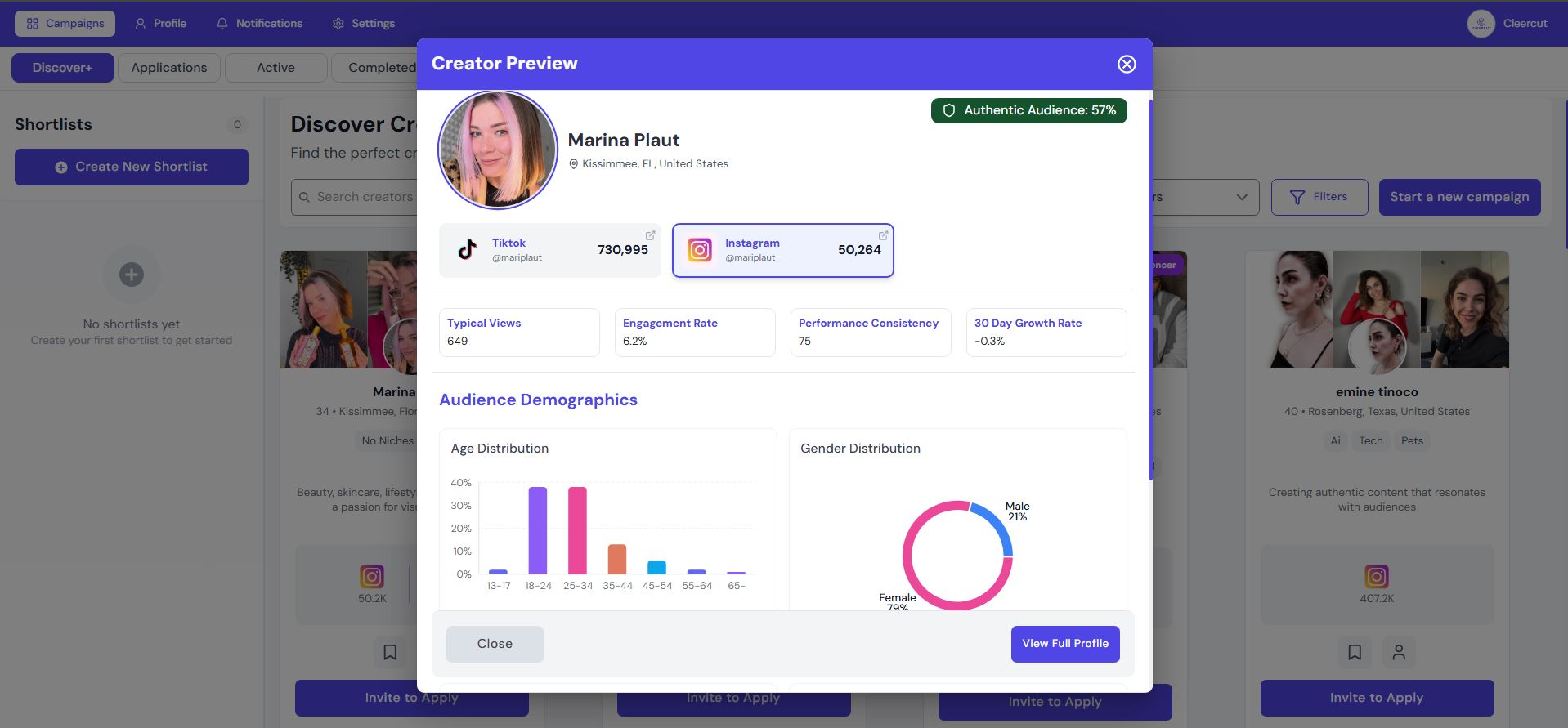This screenshot has width=1568, height=728.
Task: Click the location pin icon beside Kissimmee
Action: pos(574,164)
